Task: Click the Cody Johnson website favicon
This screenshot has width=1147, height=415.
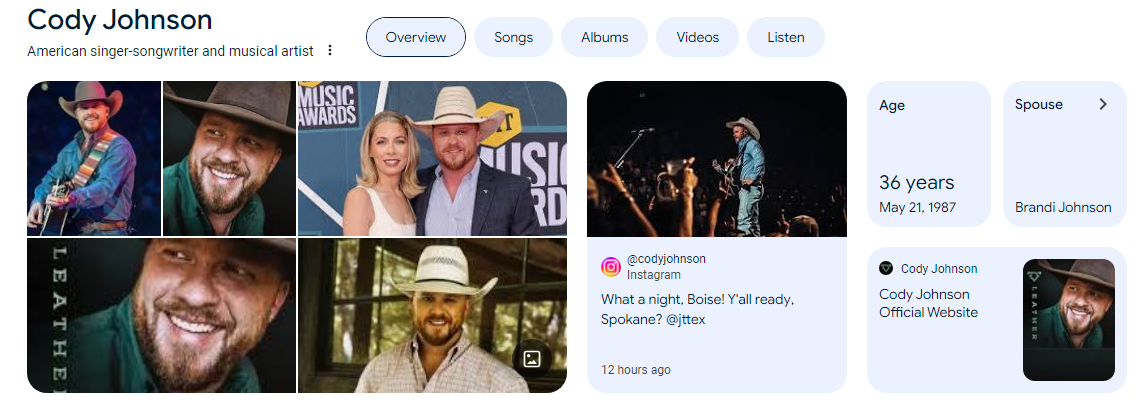Action: 886,269
